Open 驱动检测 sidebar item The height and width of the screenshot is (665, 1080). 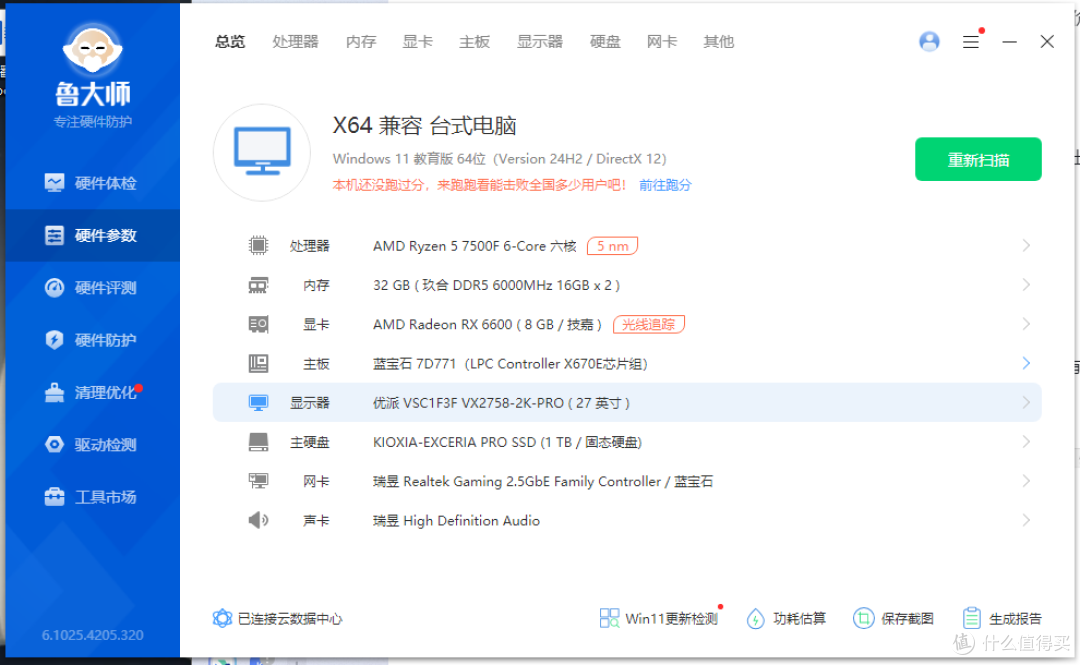click(x=92, y=445)
